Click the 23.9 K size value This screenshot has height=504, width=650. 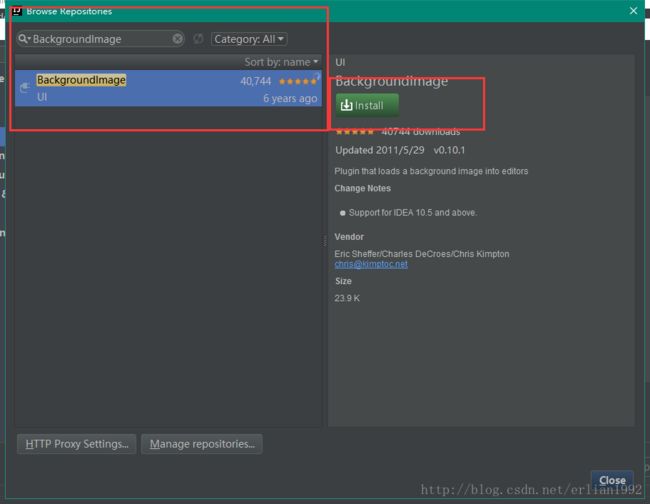(x=347, y=298)
